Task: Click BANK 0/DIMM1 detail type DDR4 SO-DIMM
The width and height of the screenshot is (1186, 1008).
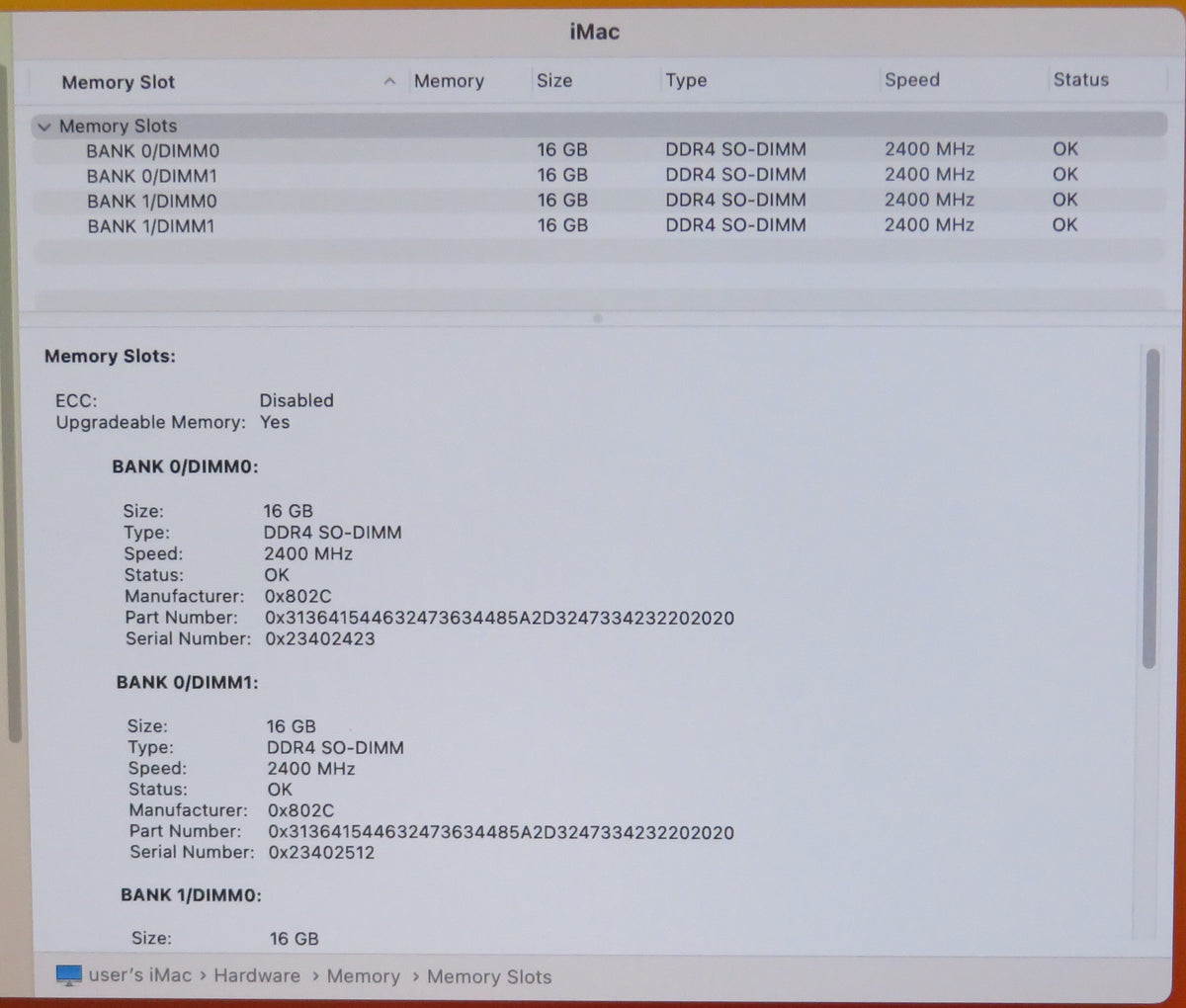Action: click(335, 747)
